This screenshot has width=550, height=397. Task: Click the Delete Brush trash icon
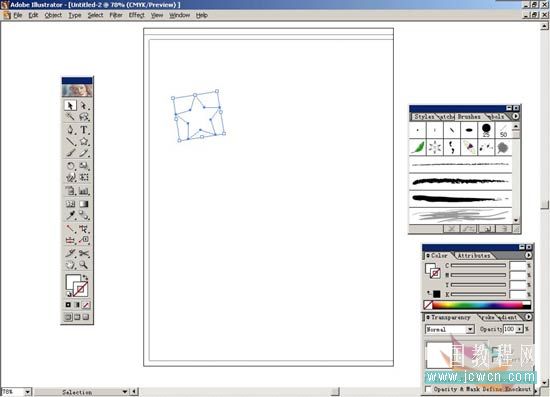pos(504,229)
